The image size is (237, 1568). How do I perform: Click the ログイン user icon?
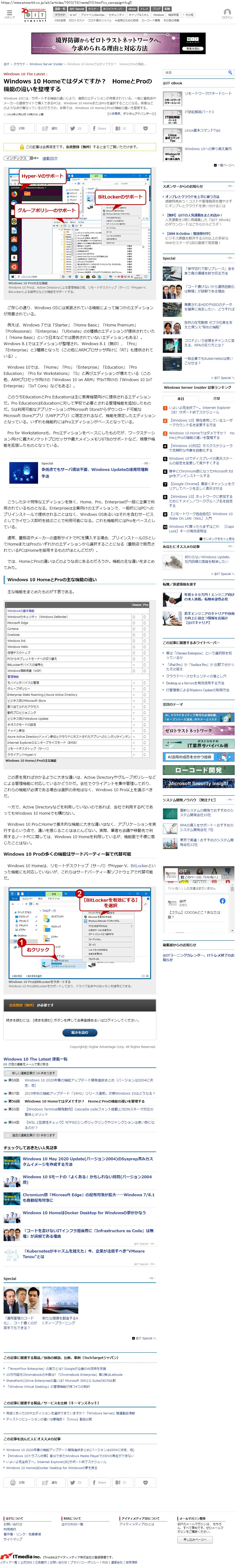[x=227, y=13]
